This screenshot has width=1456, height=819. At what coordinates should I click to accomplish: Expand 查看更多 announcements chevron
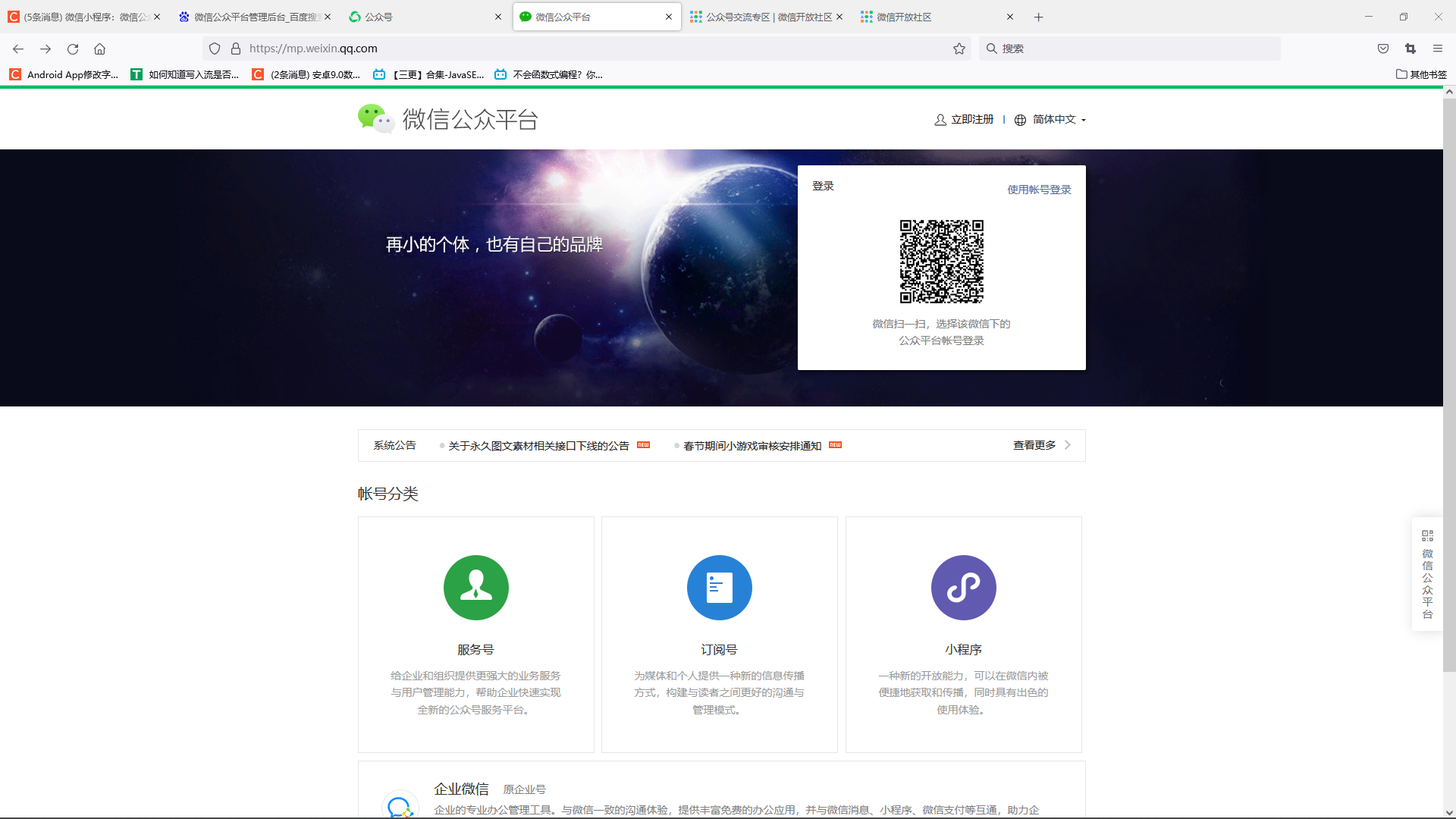[x=1067, y=445]
